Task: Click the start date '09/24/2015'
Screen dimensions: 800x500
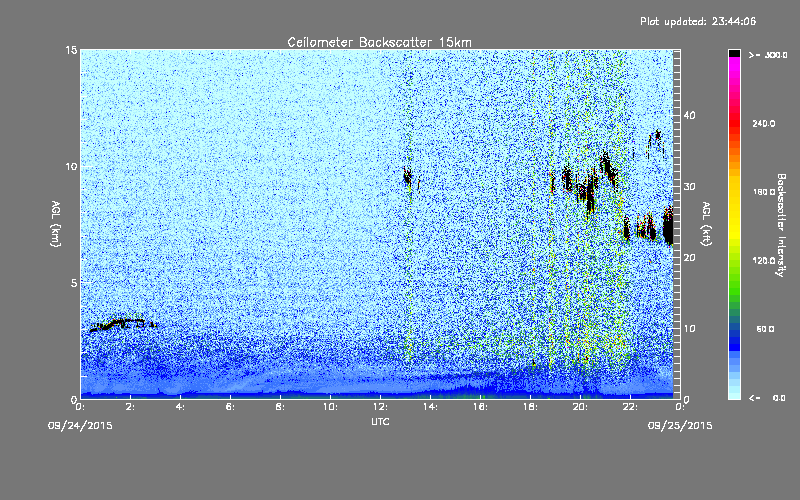Action: pyautogui.click(x=80, y=426)
